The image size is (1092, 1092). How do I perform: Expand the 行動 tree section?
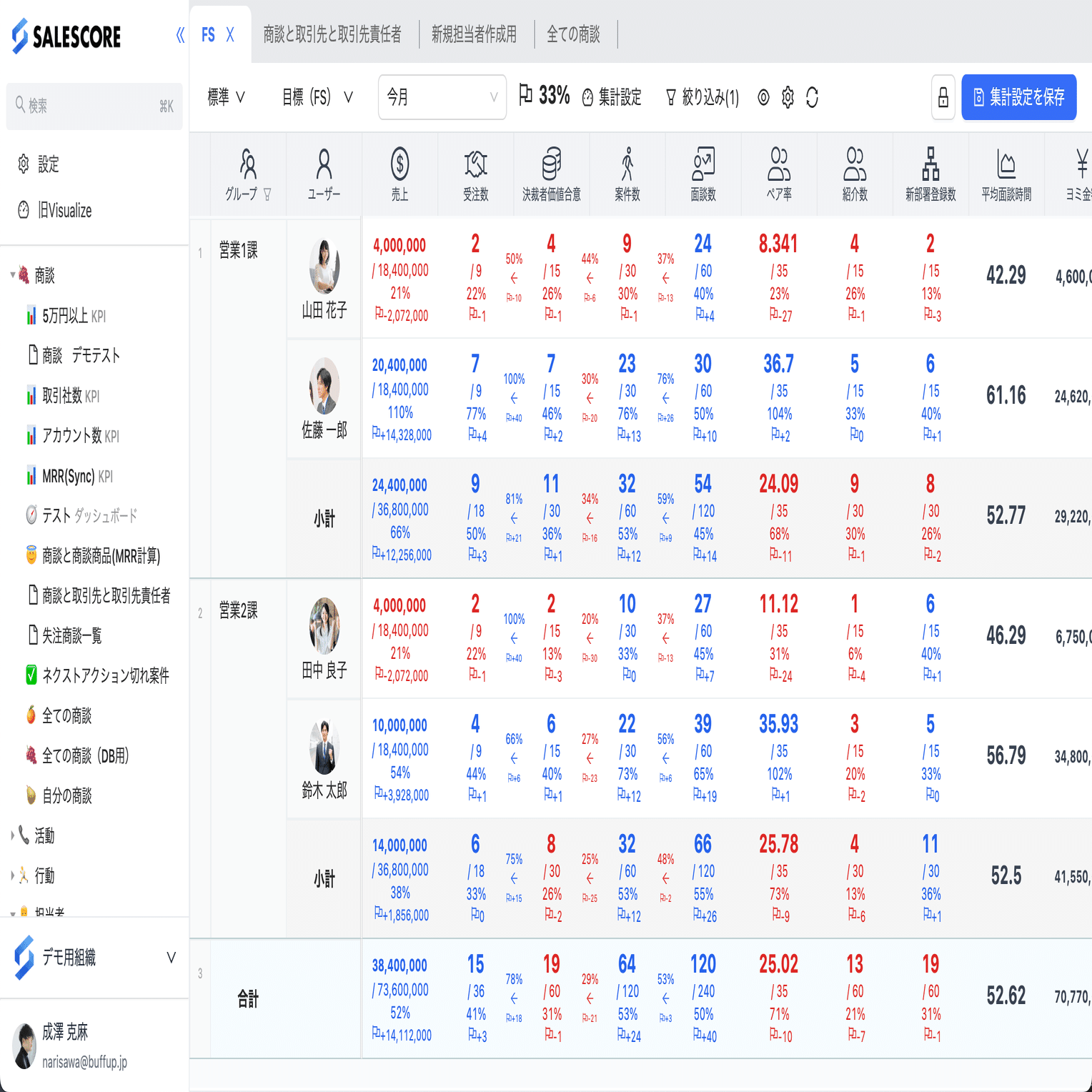click(13, 875)
